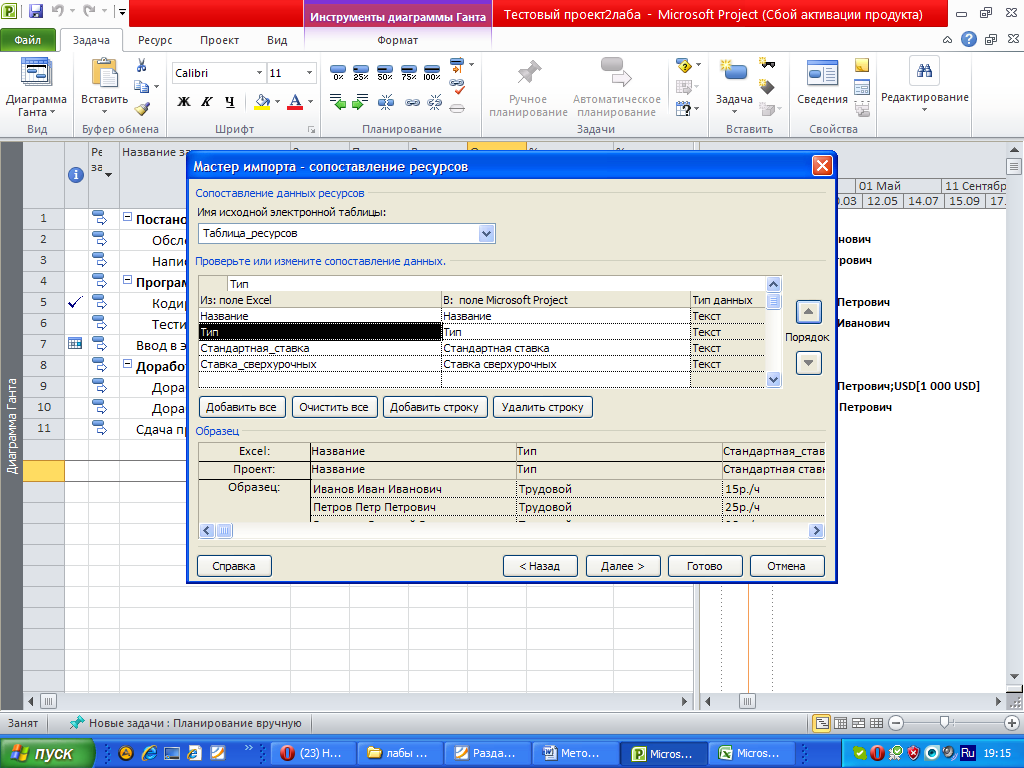Select the Задача ribbon tab
The width and height of the screenshot is (1024, 768).
[x=91, y=40]
